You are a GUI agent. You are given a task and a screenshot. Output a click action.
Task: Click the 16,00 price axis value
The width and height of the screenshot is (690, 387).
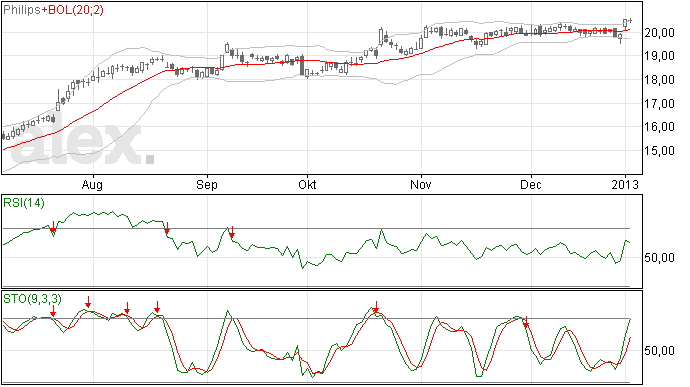659,127
